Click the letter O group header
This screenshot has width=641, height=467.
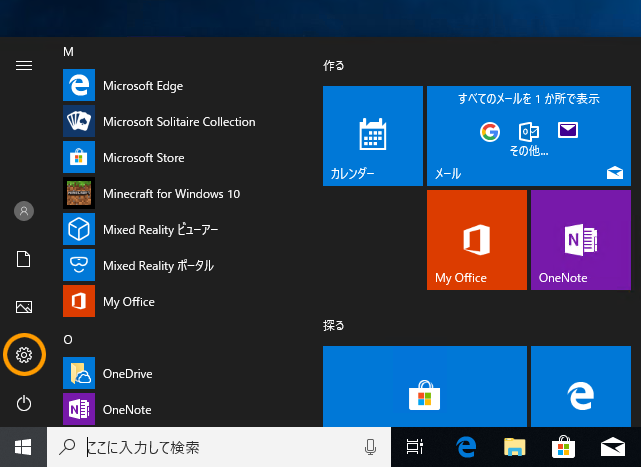[68, 340]
